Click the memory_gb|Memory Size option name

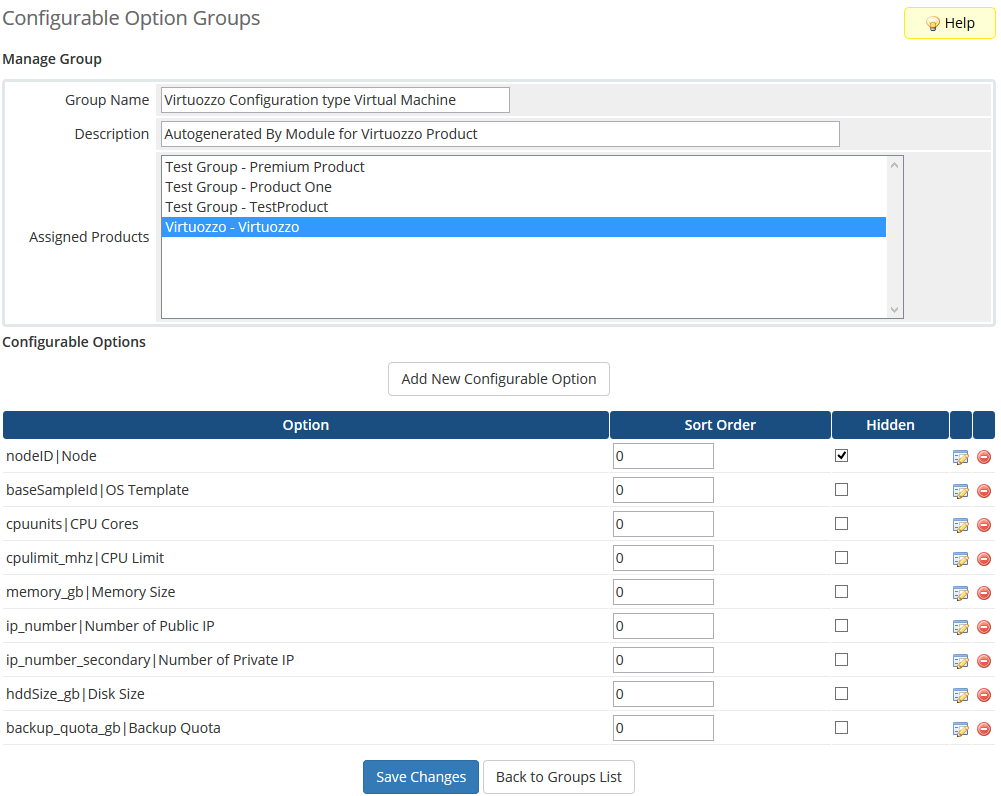pos(91,592)
